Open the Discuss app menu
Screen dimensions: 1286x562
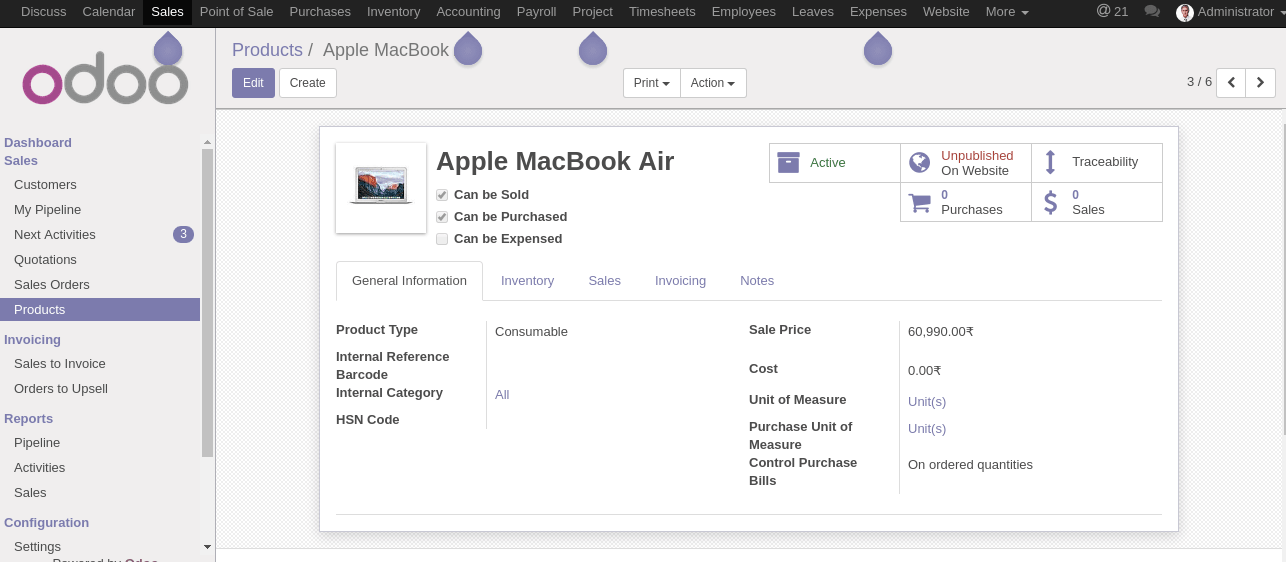click(x=43, y=12)
